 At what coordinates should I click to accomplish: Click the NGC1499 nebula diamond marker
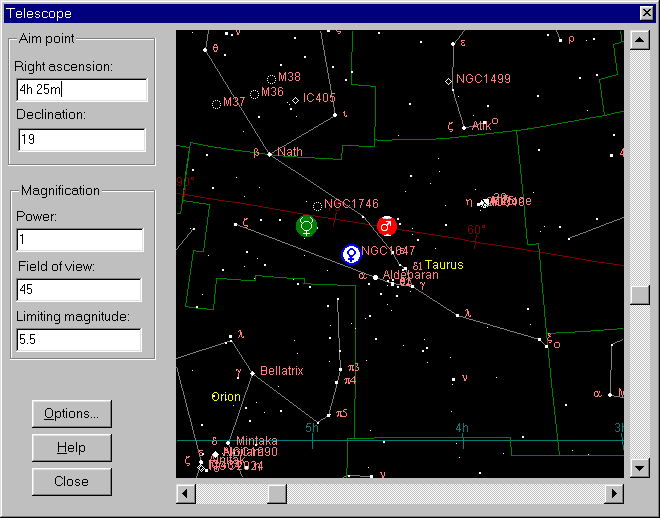tap(449, 80)
